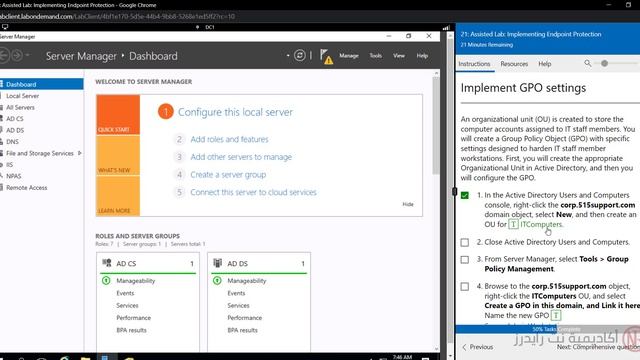This screenshot has height=360, width=640.
Task: Open Services in the AD DS tile
Action: coord(238,305)
